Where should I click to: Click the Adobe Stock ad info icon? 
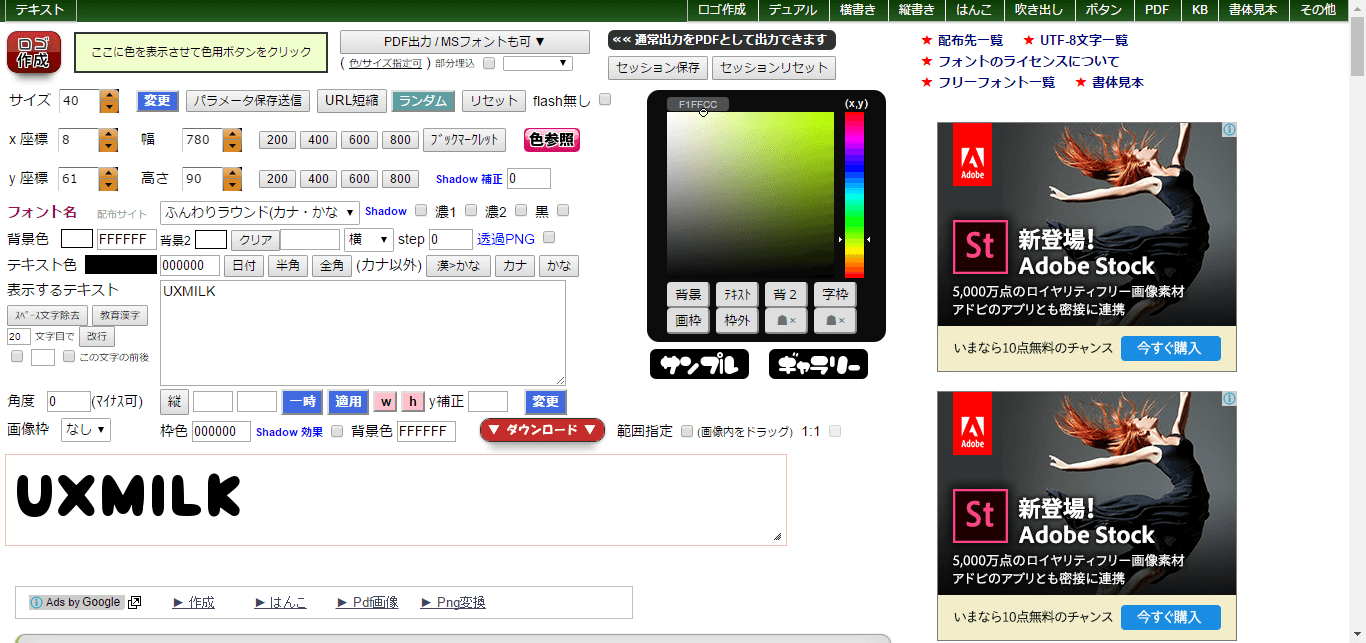click(x=1229, y=130)
